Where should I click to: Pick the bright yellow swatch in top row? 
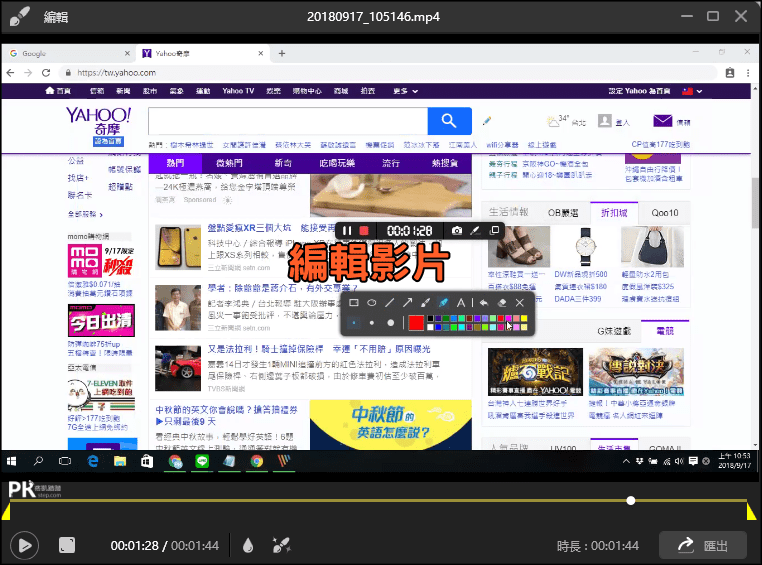pos(524,319)
